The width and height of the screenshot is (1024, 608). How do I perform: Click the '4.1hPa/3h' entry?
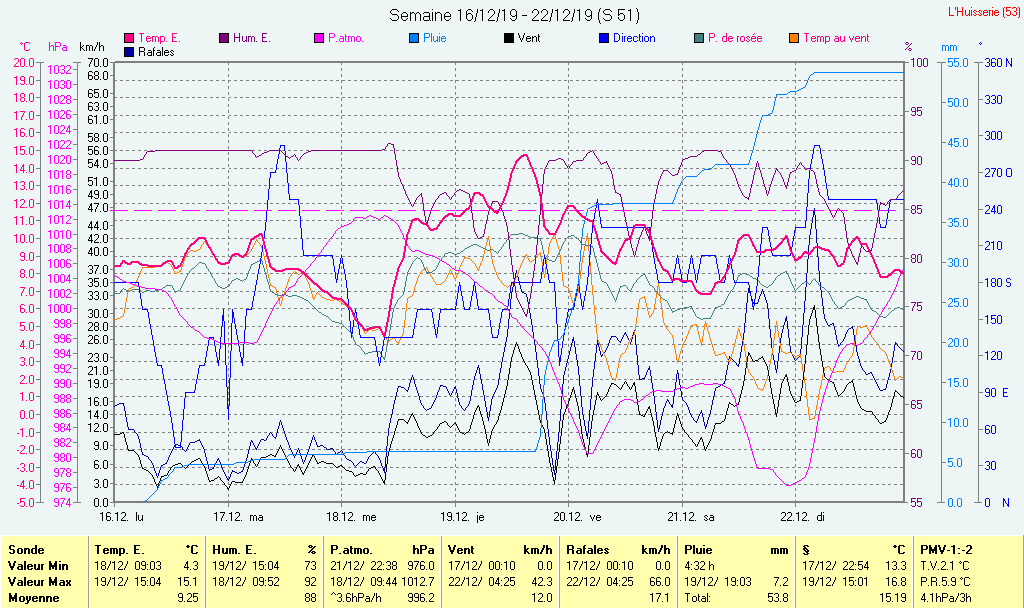[946, 598]
